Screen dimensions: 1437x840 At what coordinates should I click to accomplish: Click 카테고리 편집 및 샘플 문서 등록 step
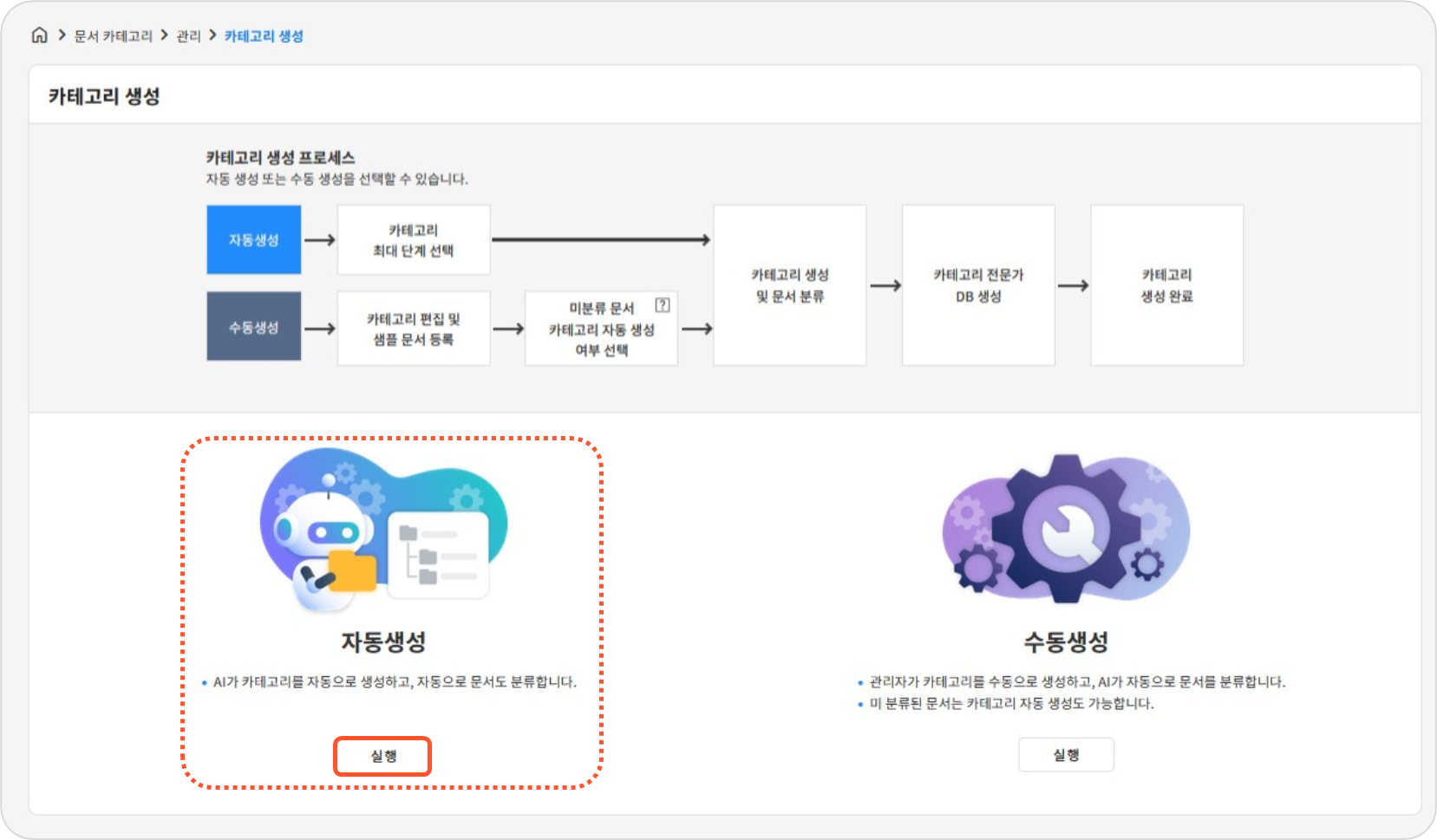[x=414, y=329]
